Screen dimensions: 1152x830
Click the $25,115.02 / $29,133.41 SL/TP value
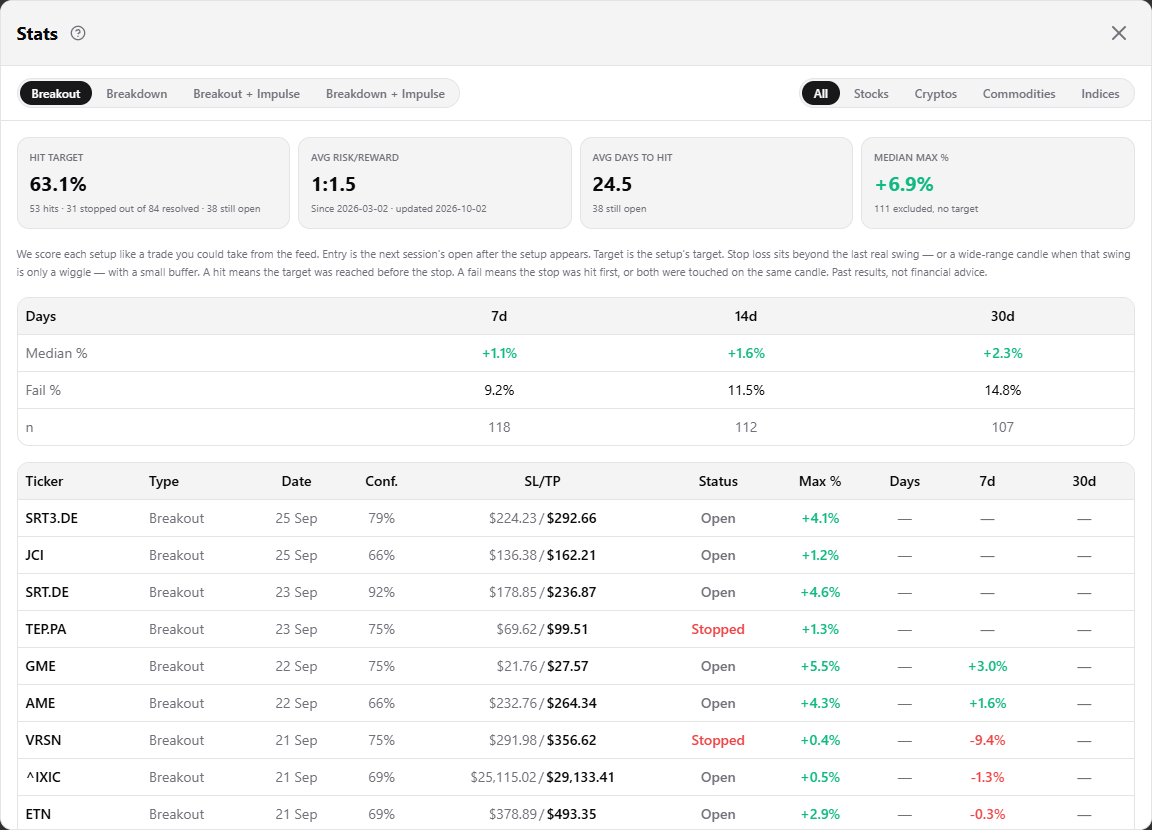(x=542, y=777)
